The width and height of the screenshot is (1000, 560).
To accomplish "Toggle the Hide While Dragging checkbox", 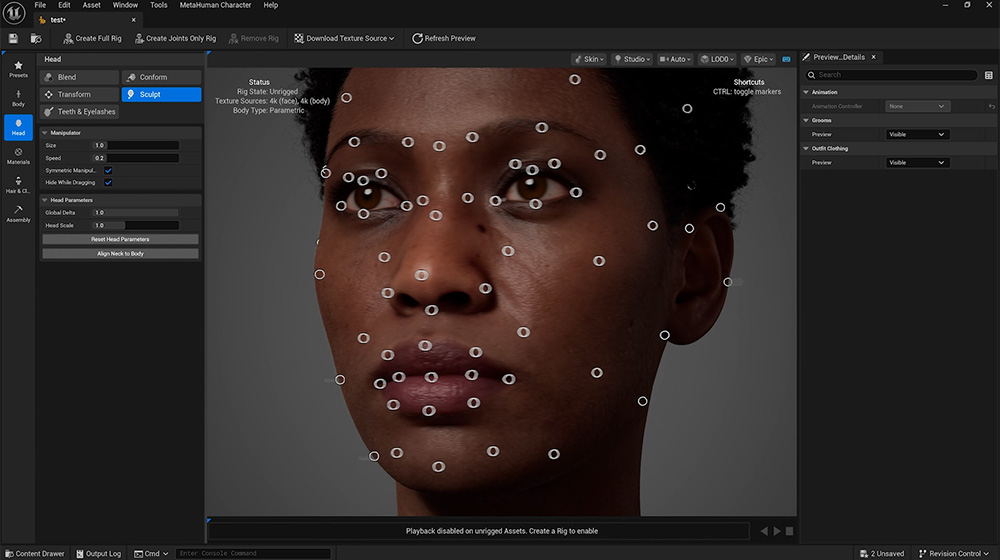I will point(108,183).
